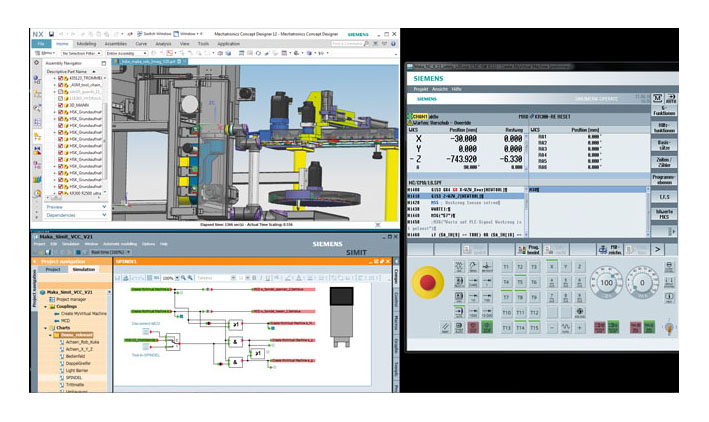709x422 pixels.
Task: Click the Save icon in the NX title bar
Action: (x=52, y=34)
